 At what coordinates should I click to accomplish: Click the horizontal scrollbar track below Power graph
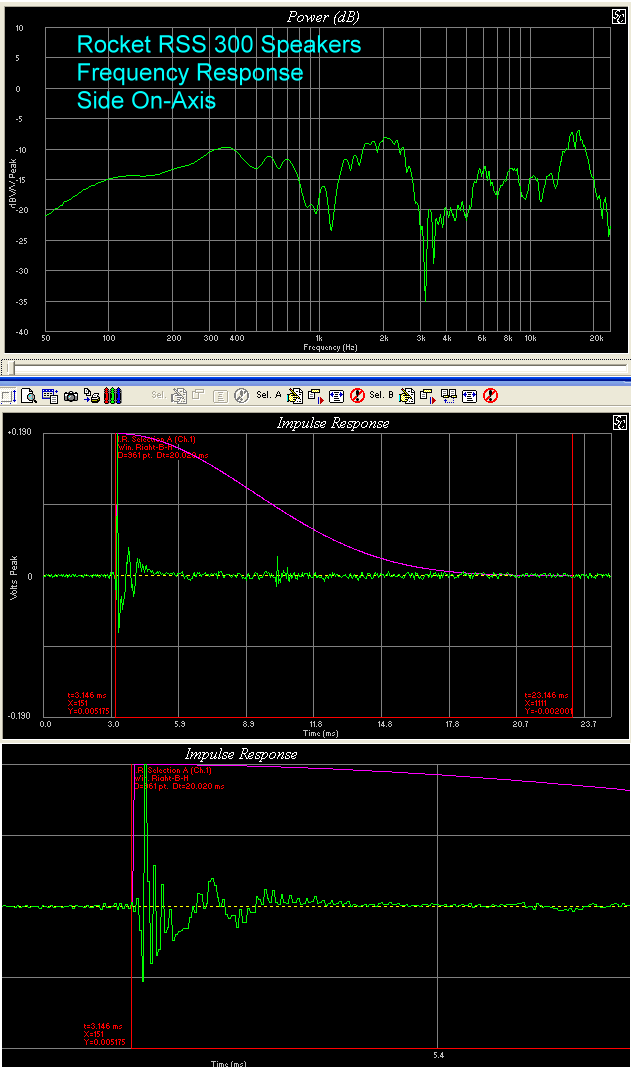coord(320,368)
